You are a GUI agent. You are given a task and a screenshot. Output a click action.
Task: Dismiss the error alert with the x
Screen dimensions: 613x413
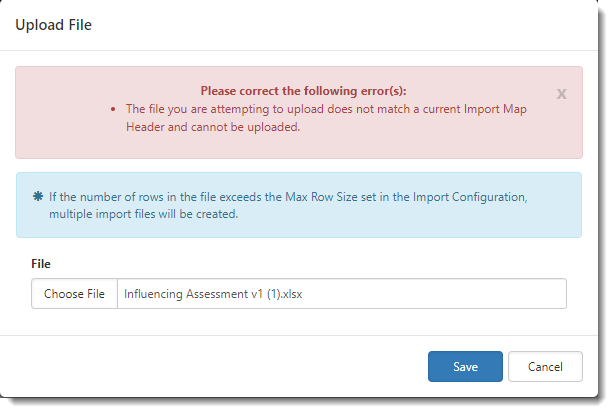point(561,94)
